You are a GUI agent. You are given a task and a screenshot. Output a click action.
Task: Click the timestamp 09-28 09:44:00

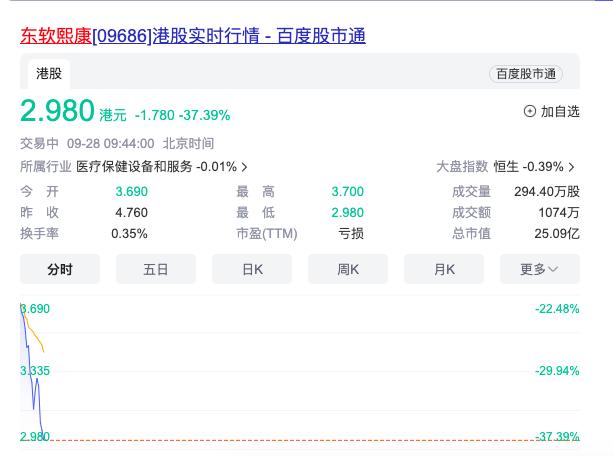[111, 144]
